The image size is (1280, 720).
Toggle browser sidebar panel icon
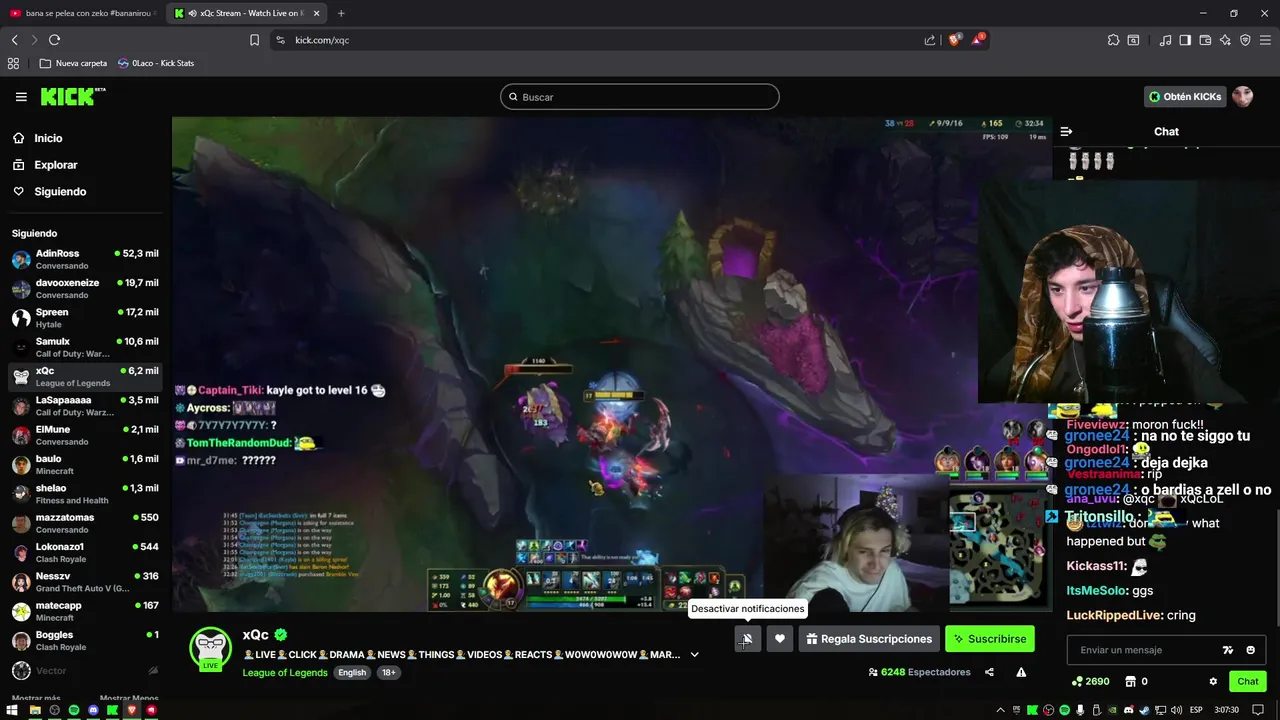1185,40
